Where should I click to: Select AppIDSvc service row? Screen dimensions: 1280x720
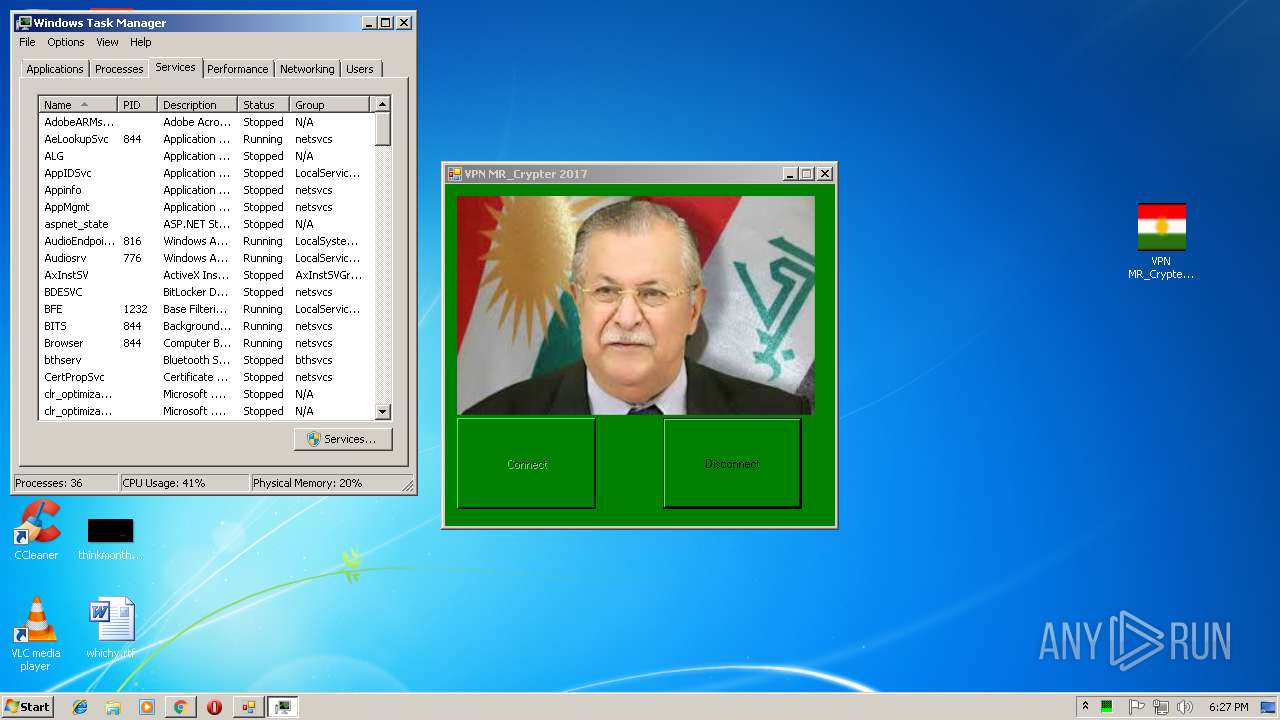coord(206,173)
